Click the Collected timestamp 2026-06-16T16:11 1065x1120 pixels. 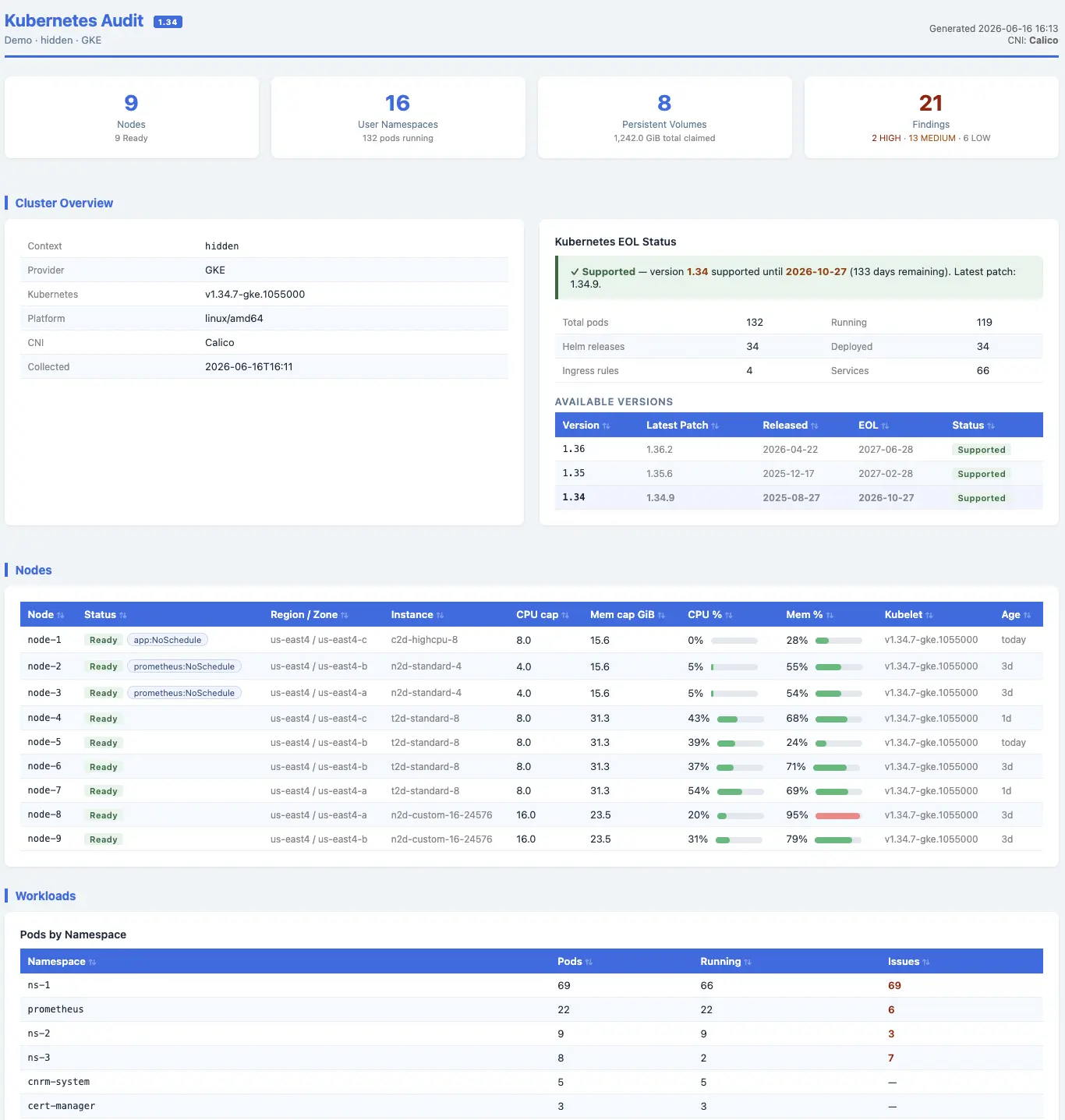[x=249, y=367]
